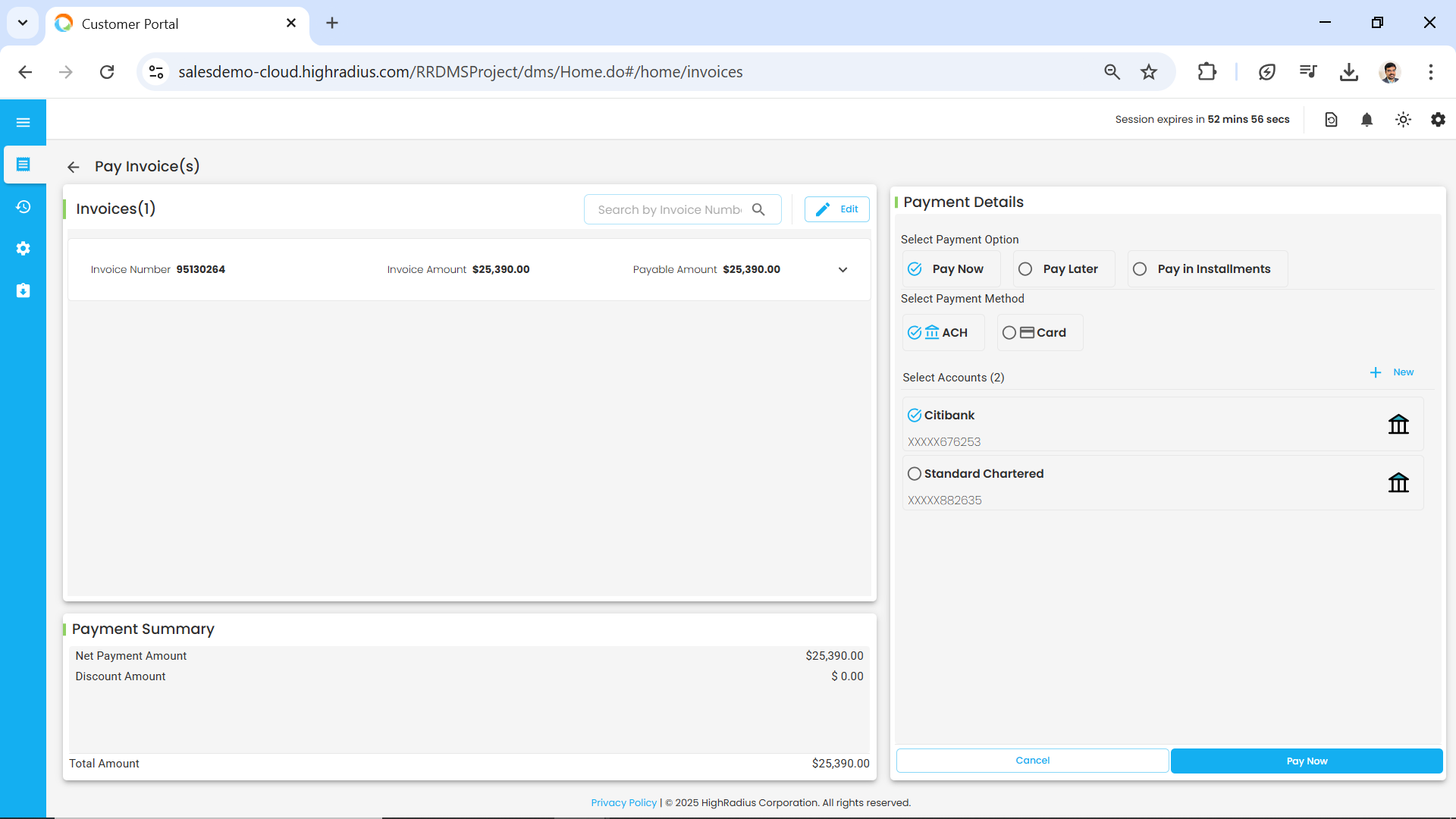Open the browser tab list dropdown
1456x819 pixels.
pos(23,23)
